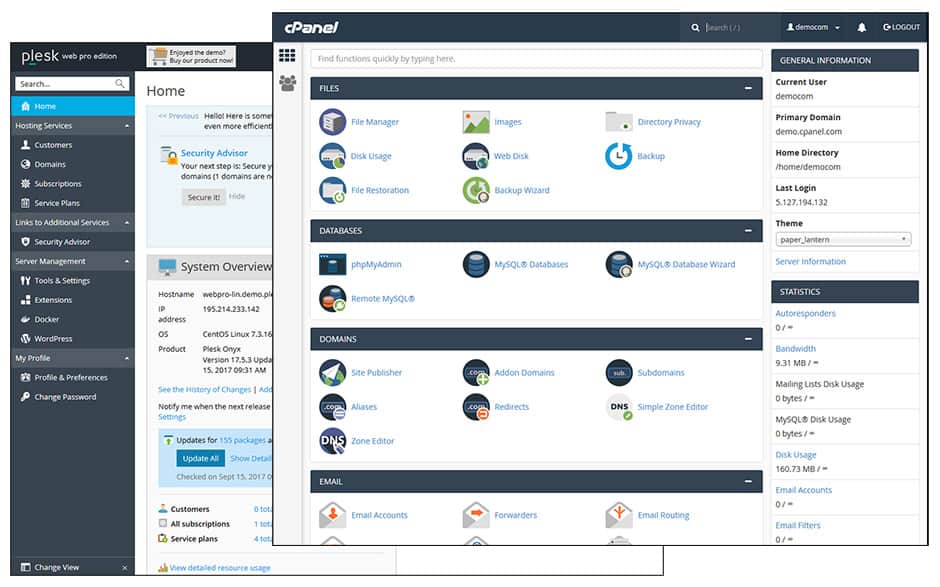This screenshot has width=940, height=587.
Task: Open Remote MySQL icon
Action: (332, 299)
